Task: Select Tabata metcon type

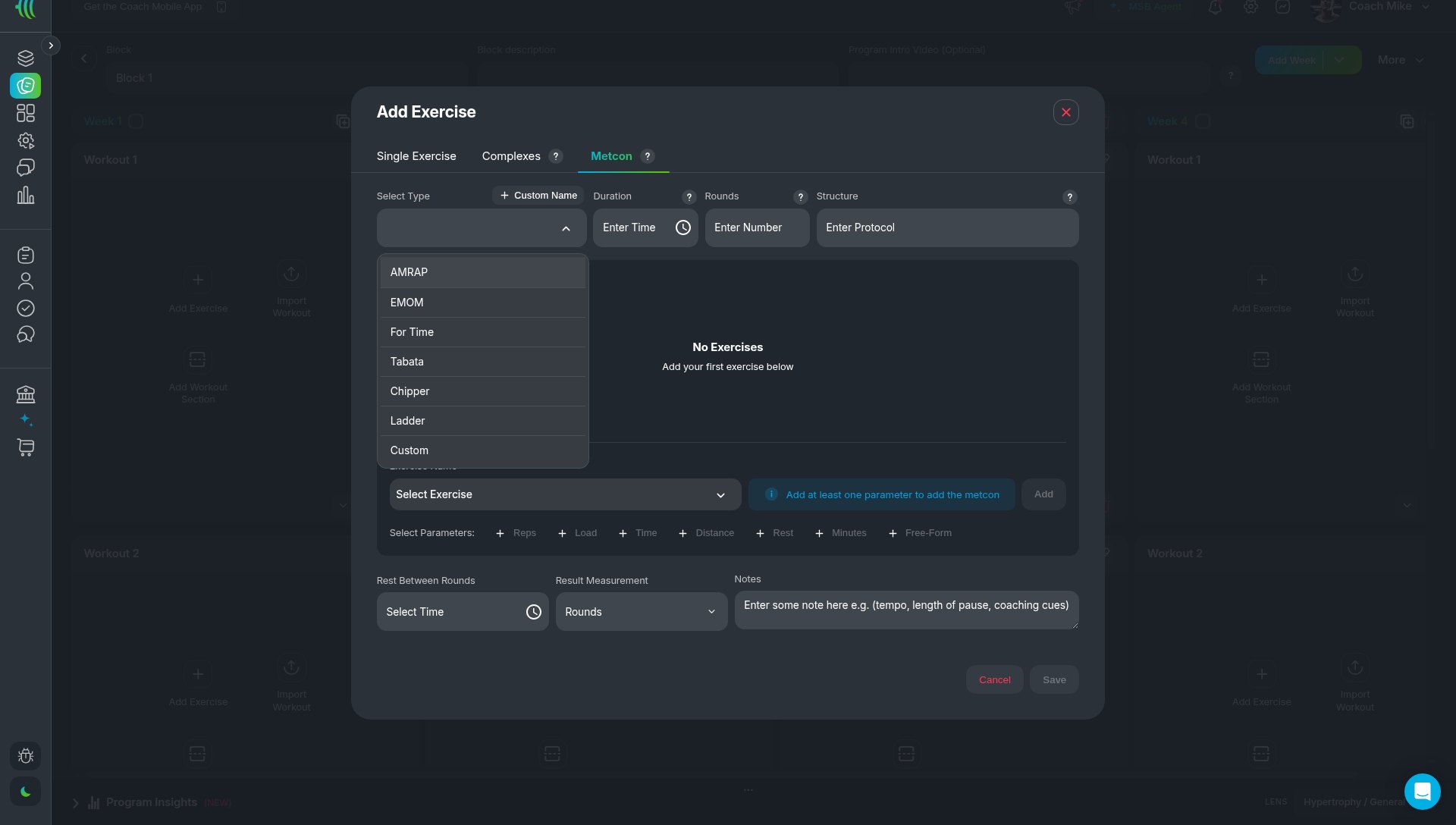Action: pos(482,362)
